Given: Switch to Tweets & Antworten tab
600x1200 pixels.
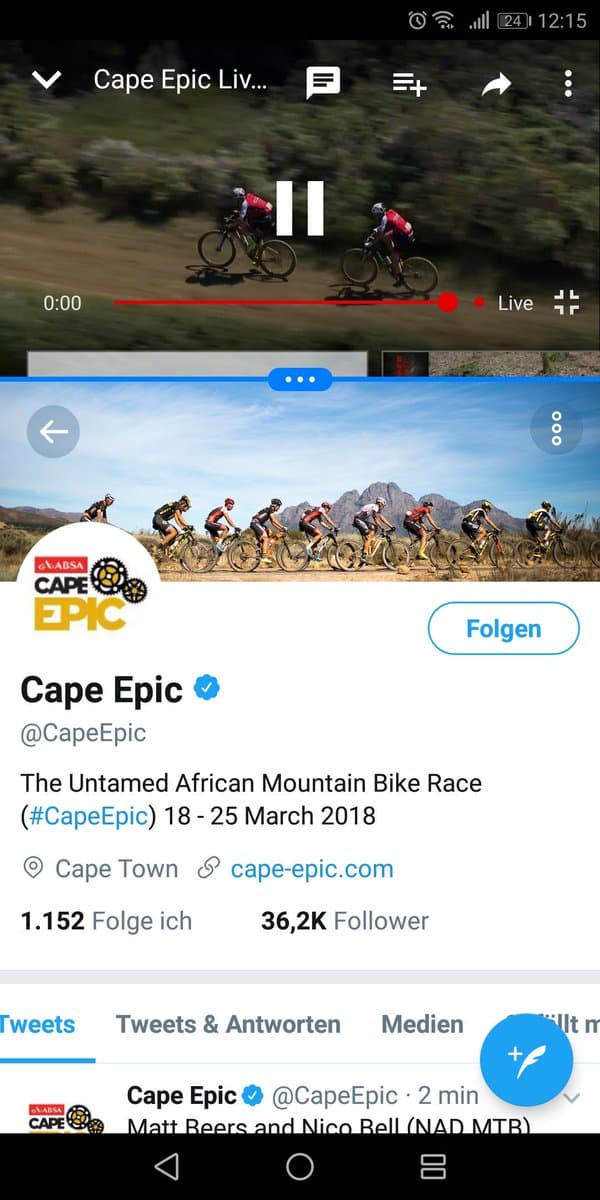Looking at the screenshot, I should pyautogui.click(x=228, y=1024).
